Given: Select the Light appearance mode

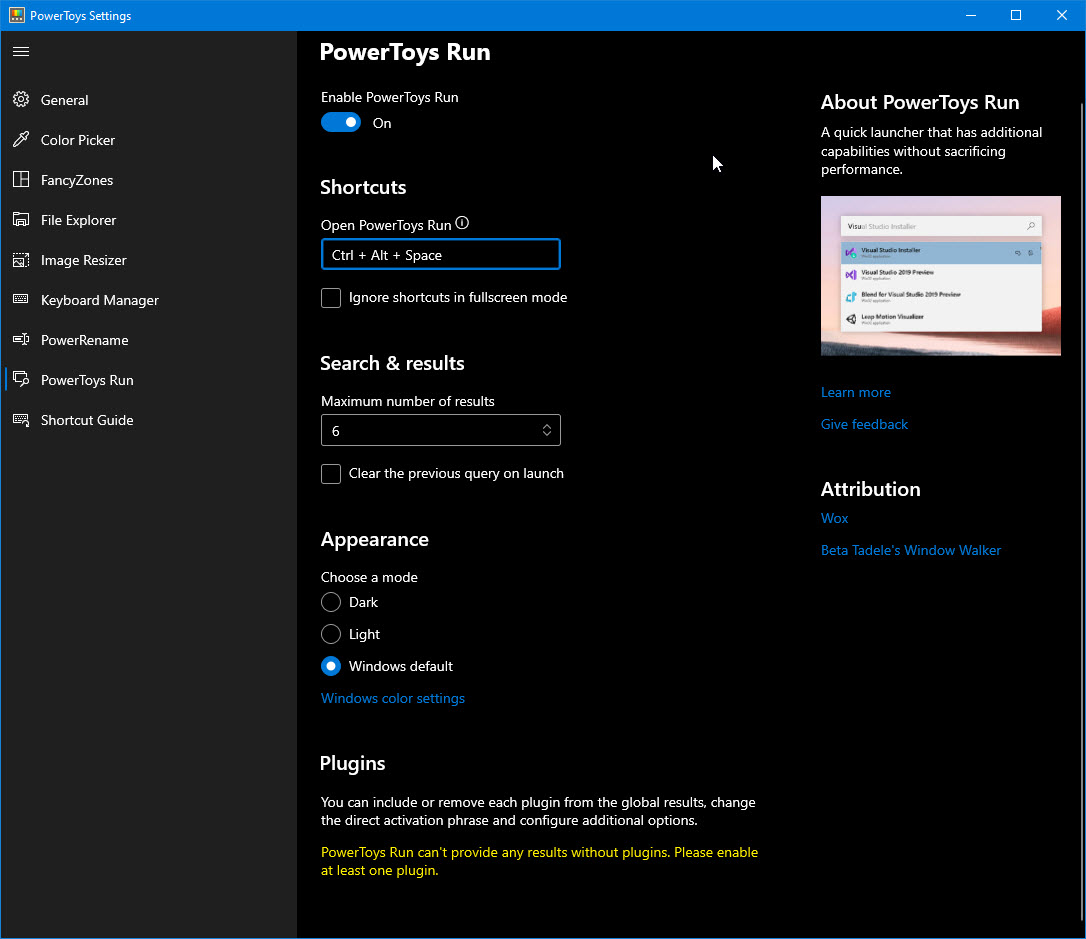Looking at the screenshot, I should point(331,634).
